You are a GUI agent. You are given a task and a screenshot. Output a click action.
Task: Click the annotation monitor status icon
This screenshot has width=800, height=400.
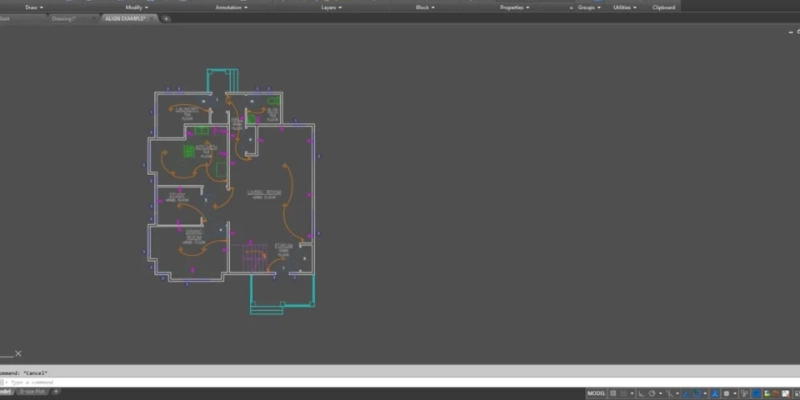[744, 393]
